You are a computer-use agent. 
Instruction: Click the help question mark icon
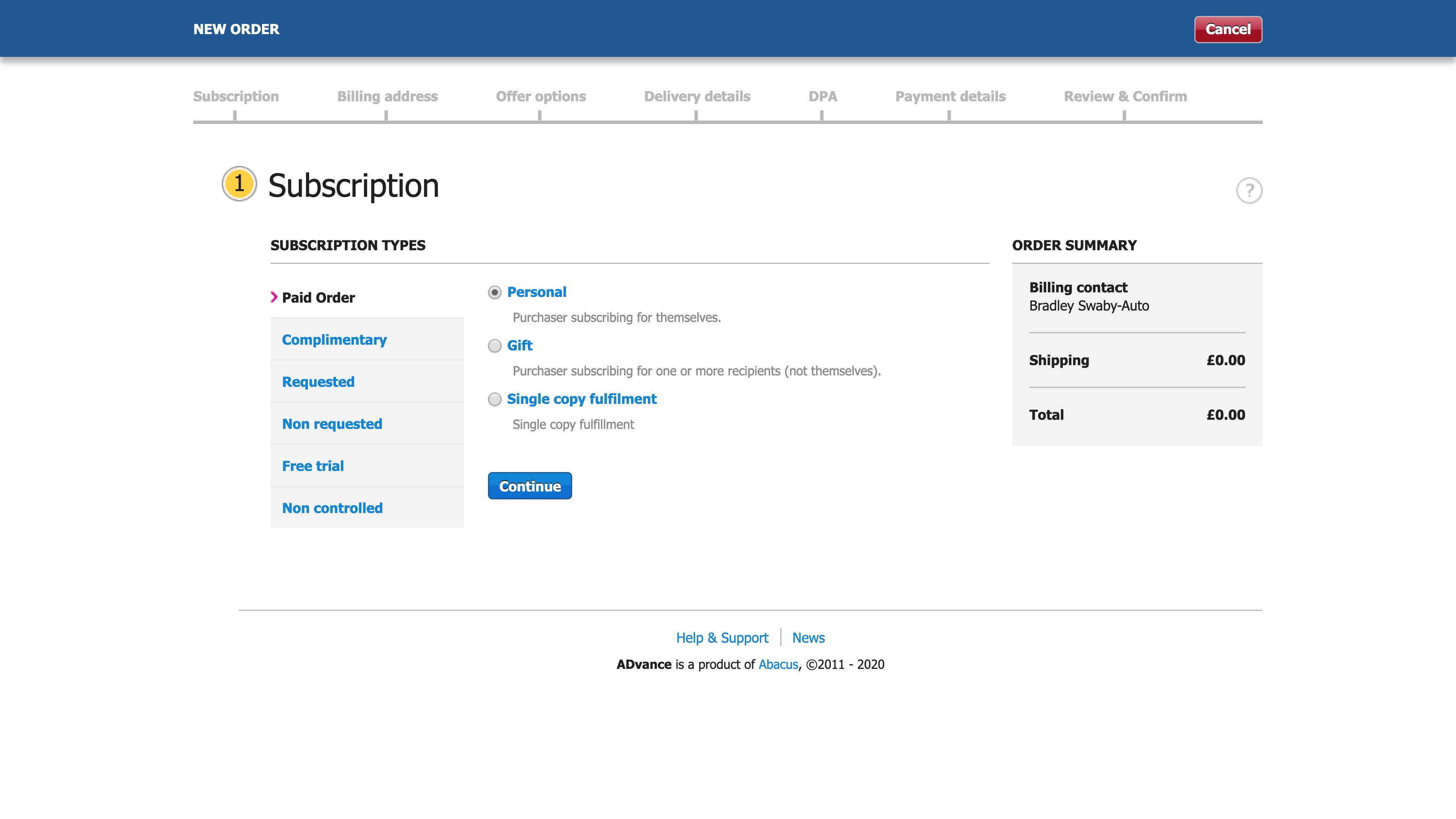pos(1249,190)
